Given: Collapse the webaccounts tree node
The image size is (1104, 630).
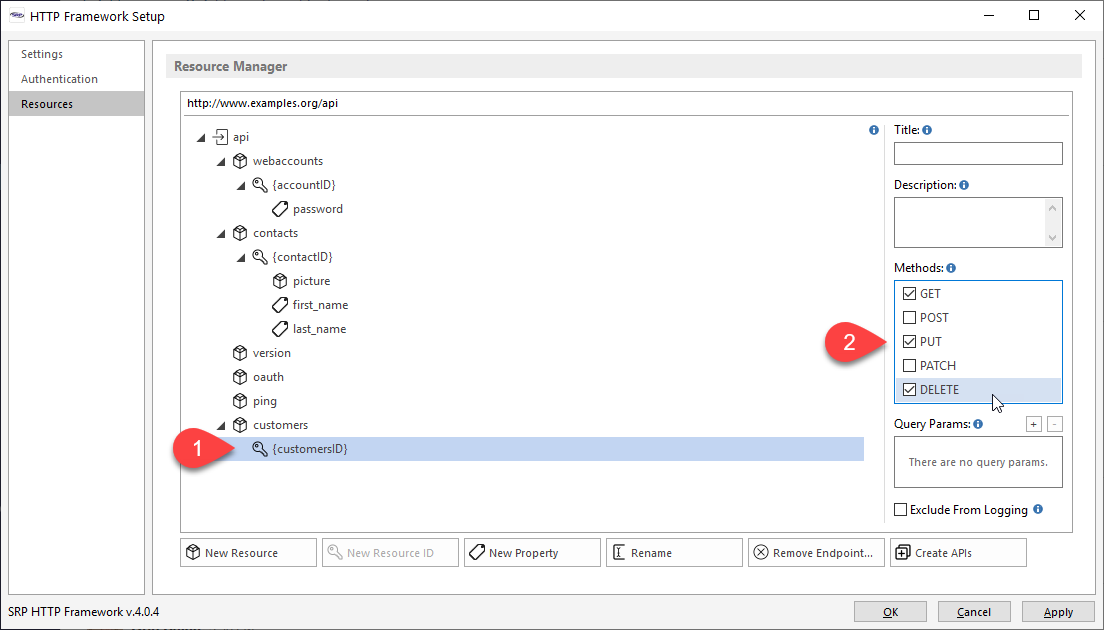Looking at the screenshot, I should tap(221, 161).
